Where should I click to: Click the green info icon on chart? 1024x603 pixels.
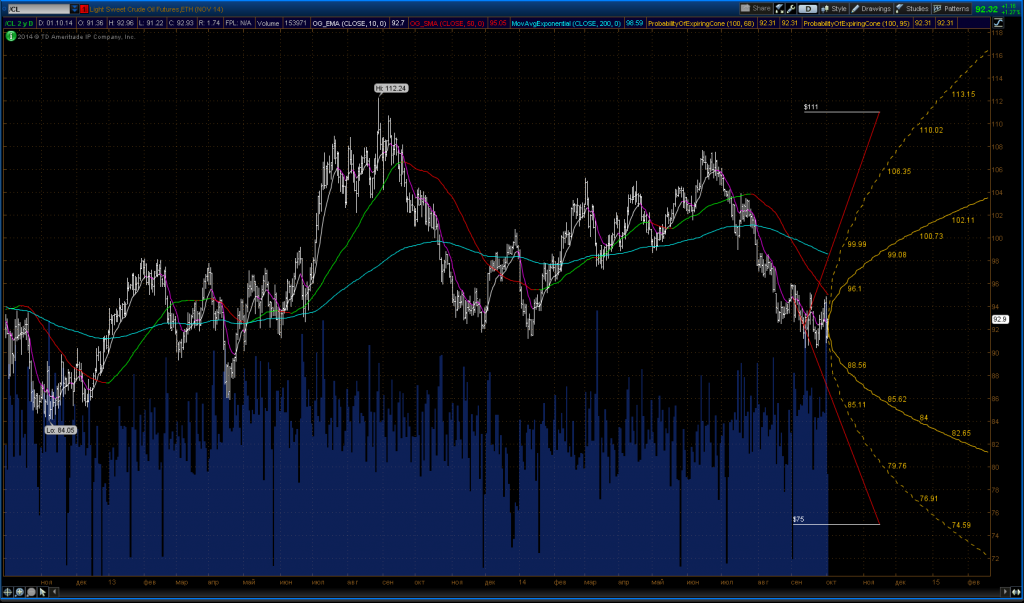point(10,36)
